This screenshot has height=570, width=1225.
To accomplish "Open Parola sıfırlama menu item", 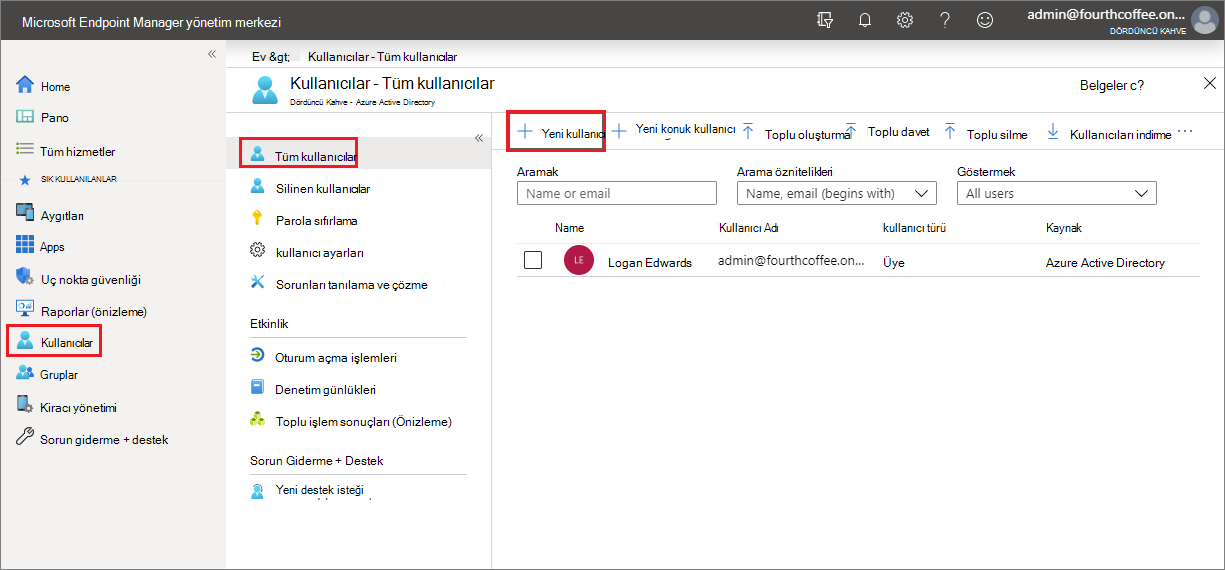I will click(x=316, y=220).
